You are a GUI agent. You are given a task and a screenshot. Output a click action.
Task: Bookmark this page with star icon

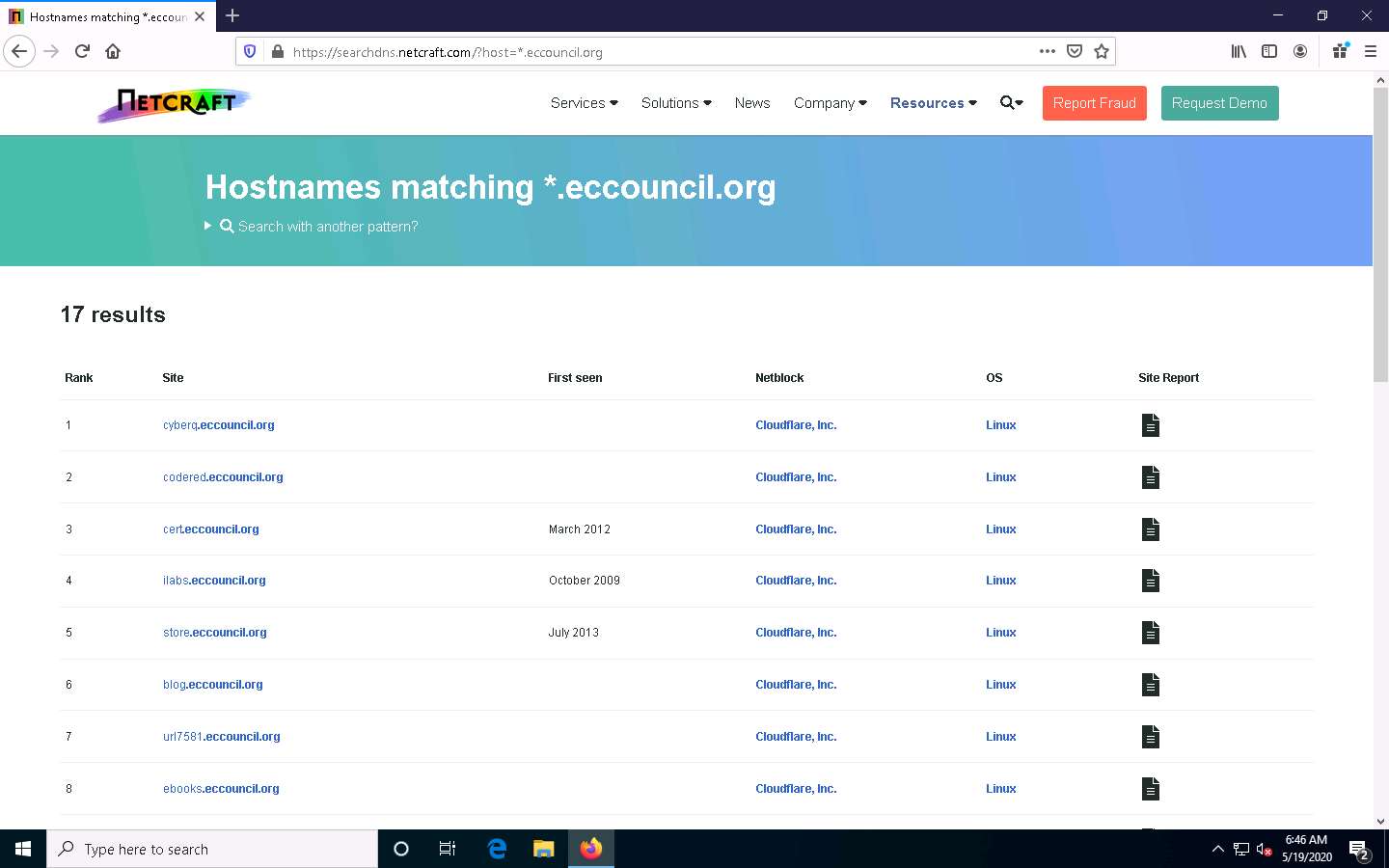tap(1102, 51)
